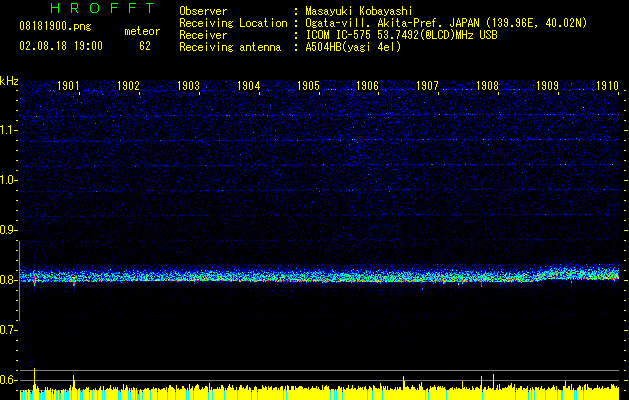Click the meteor count value 62
This screenshot has height=400, width=629.
point(145,45)
